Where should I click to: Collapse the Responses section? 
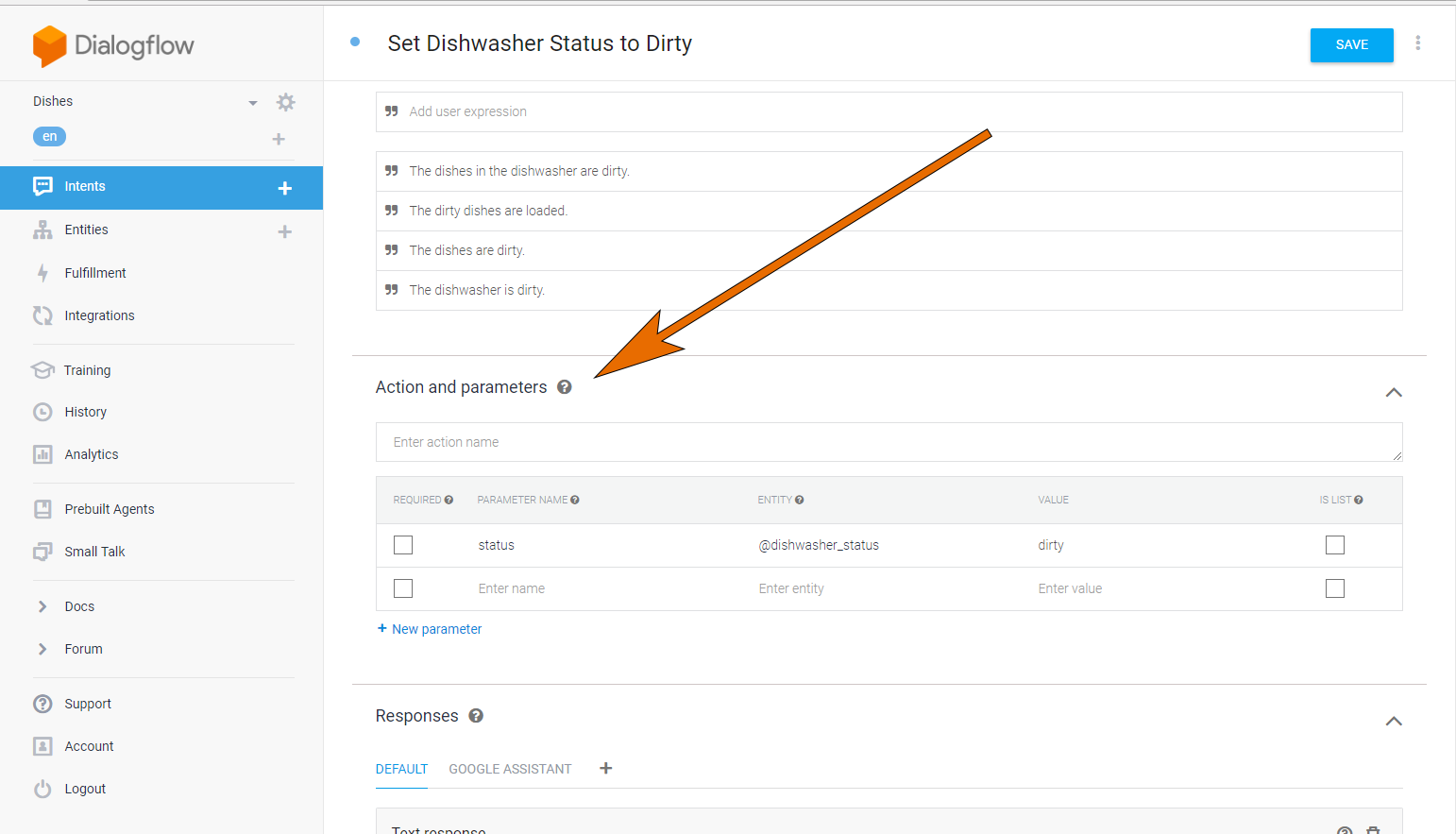pos(1394,721)
